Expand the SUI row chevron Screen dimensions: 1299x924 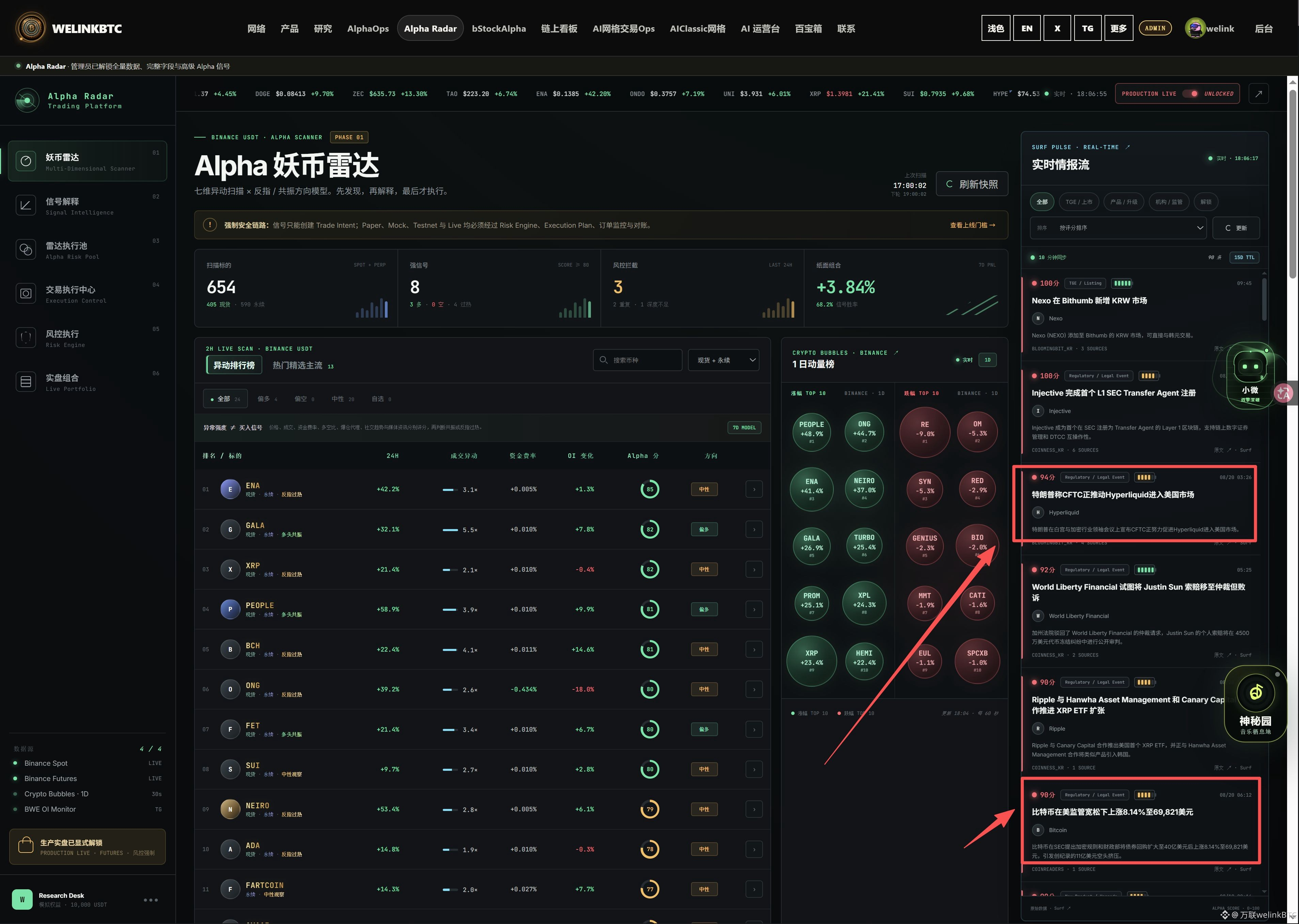[754, 769]
